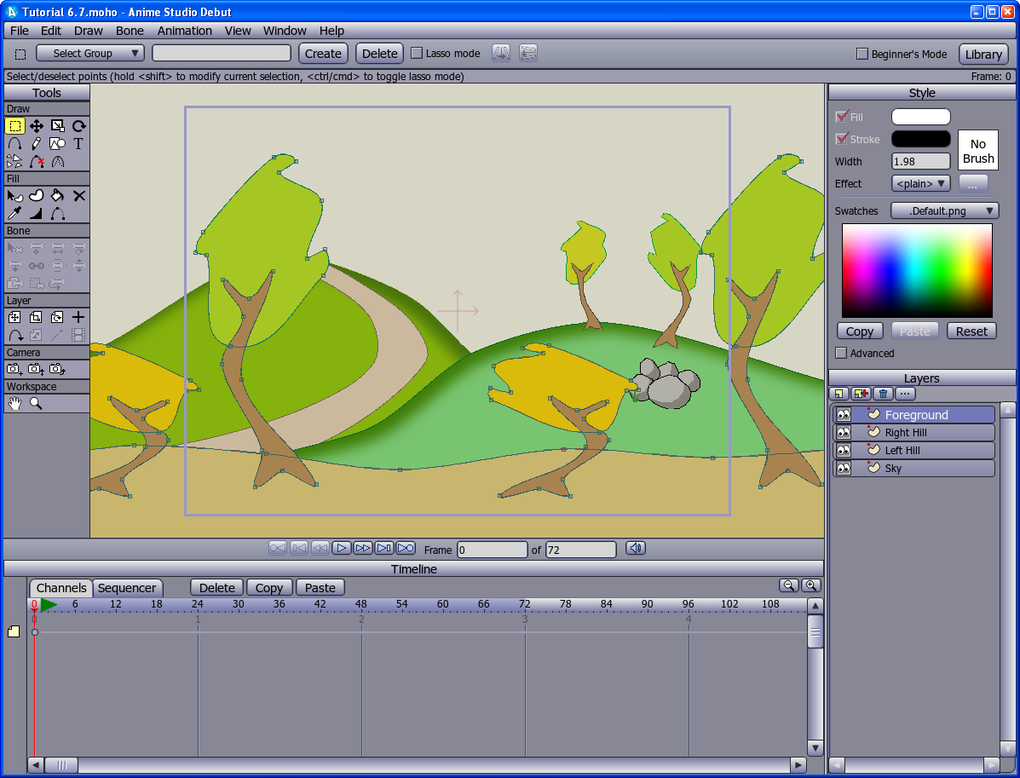Click the black Stroke color swatch
This screenshot has width=1020, height=778.
point(920,139)
